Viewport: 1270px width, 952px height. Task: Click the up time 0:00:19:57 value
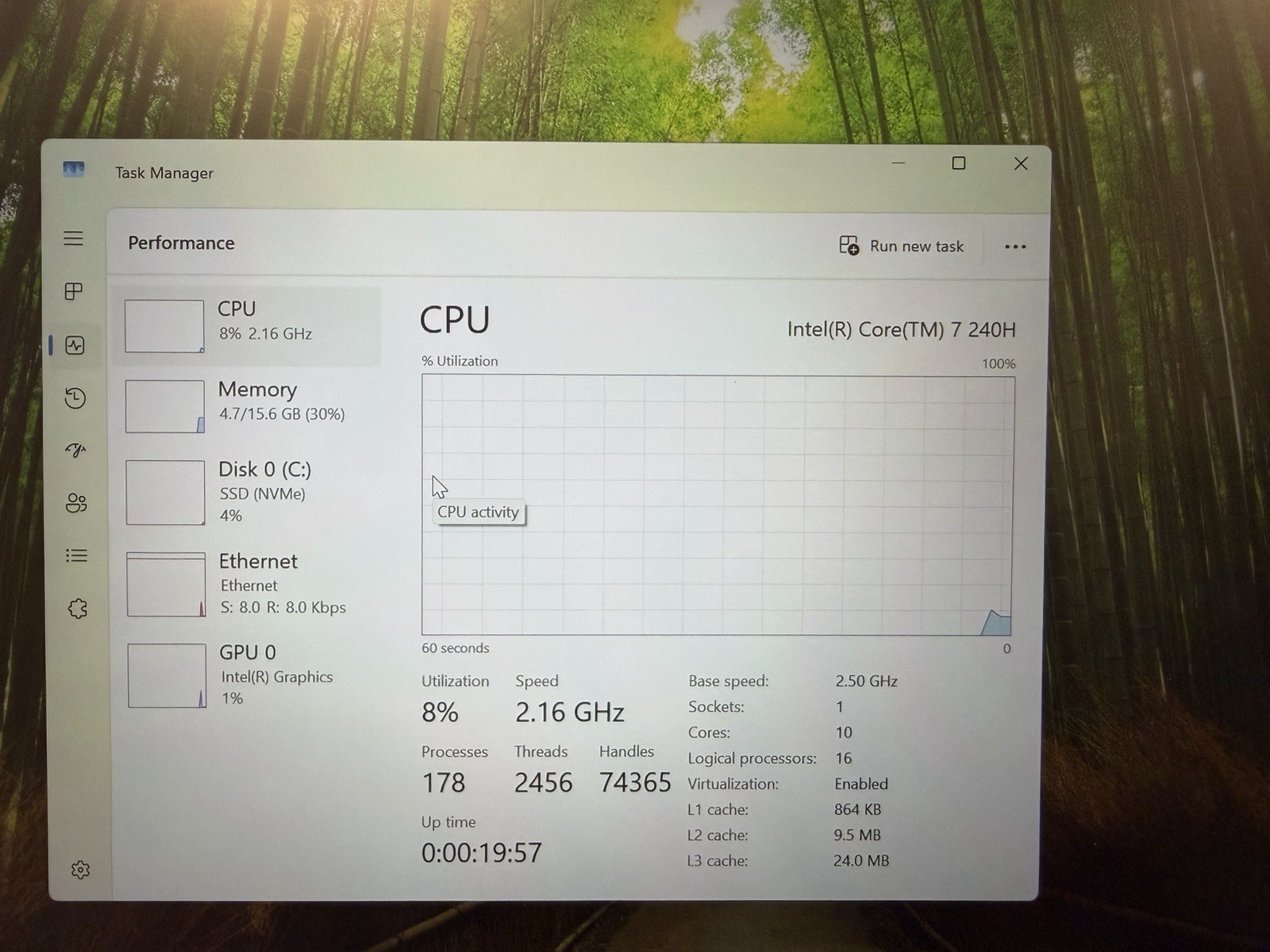point(481,853)
